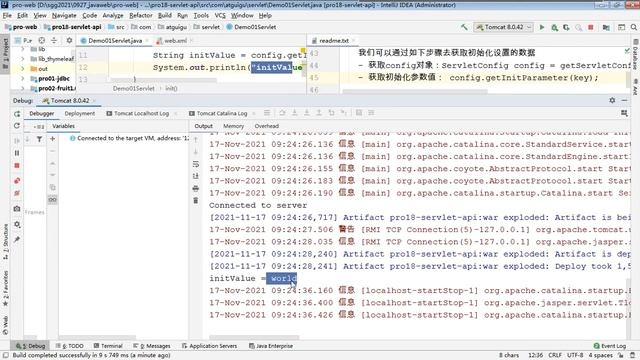Open the Event Log
Image resolution: width=640 pixels, height=360 pixels.
tap(610, 346)
